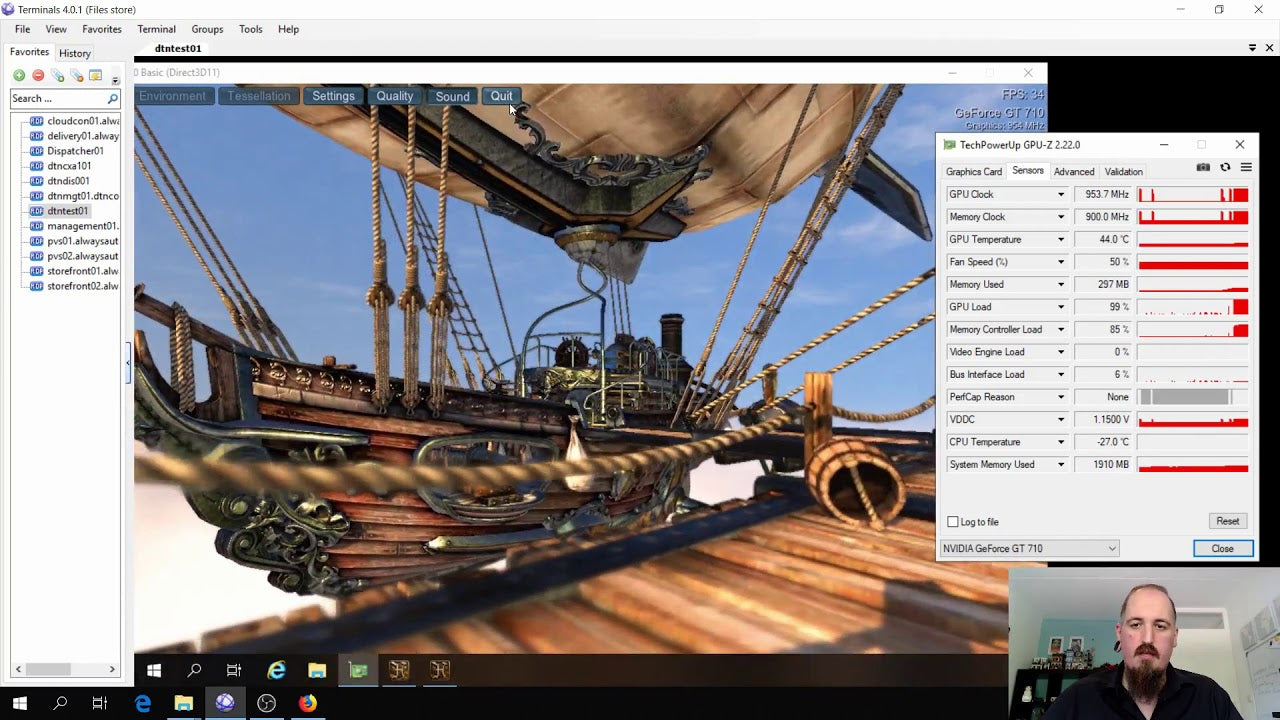Click the System Memory Used 1910 MB value
Image resolution: width=1280 pixels, height=720 pixels.
1103,464
